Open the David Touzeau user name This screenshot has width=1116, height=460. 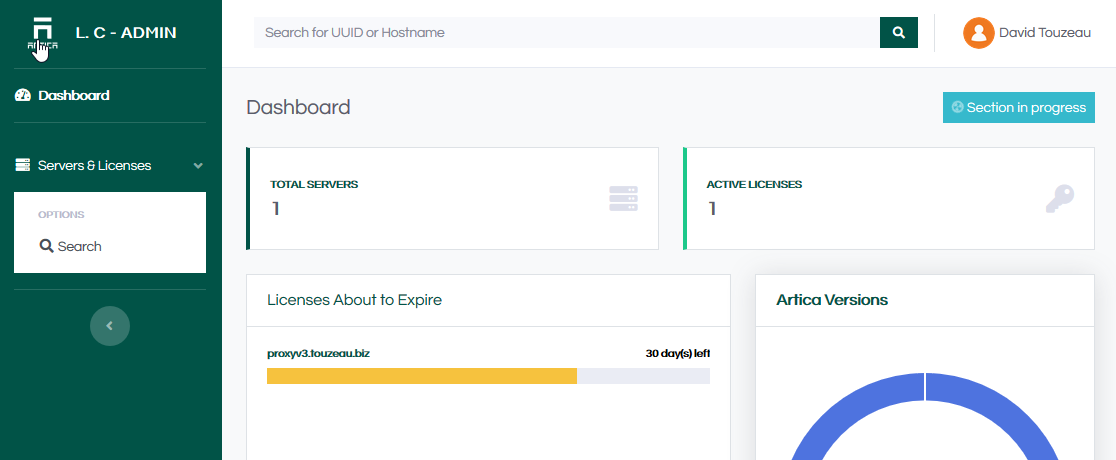coord(1044,33)
